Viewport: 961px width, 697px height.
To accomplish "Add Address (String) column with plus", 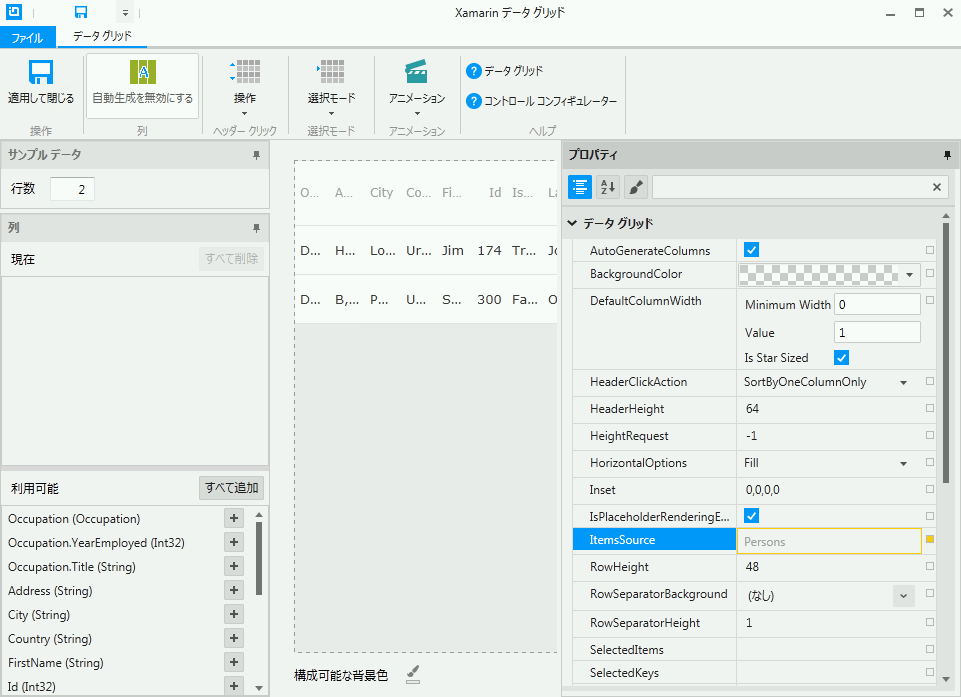I will click(x=234, y=590).
